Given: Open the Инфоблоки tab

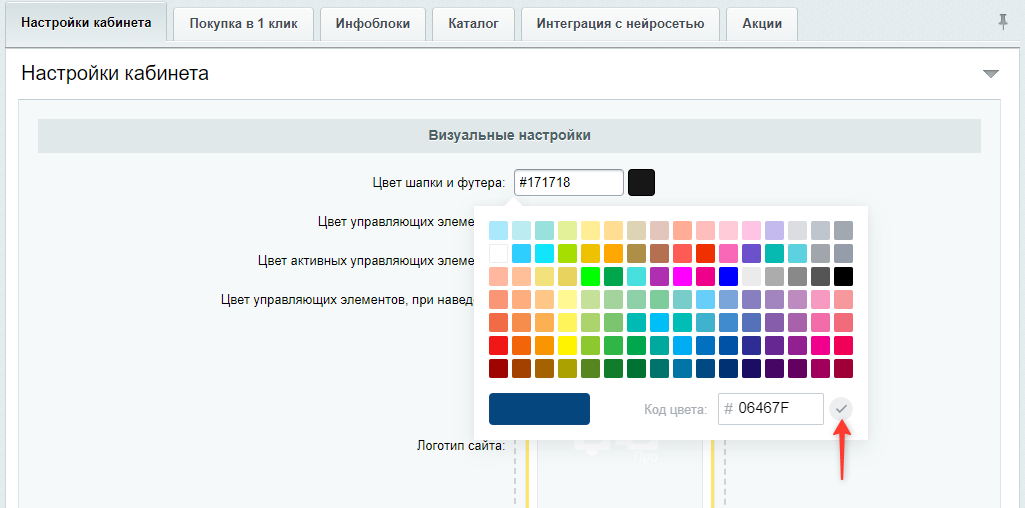Looking at the screenshot, I should click(x=373, y=24).
